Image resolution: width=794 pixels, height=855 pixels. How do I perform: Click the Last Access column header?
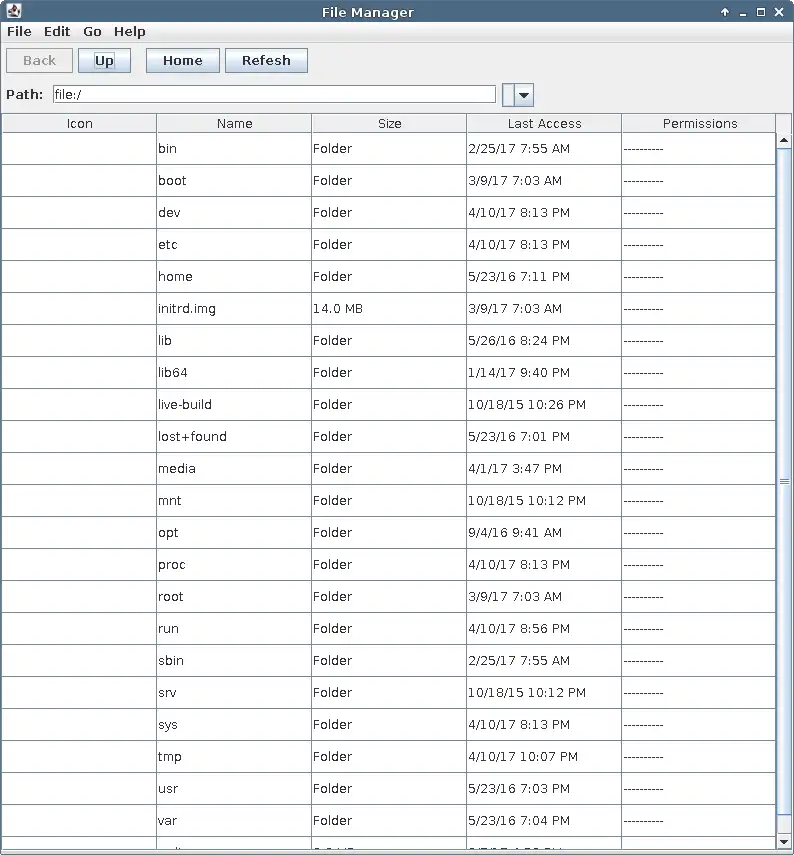tap(544, 124)
